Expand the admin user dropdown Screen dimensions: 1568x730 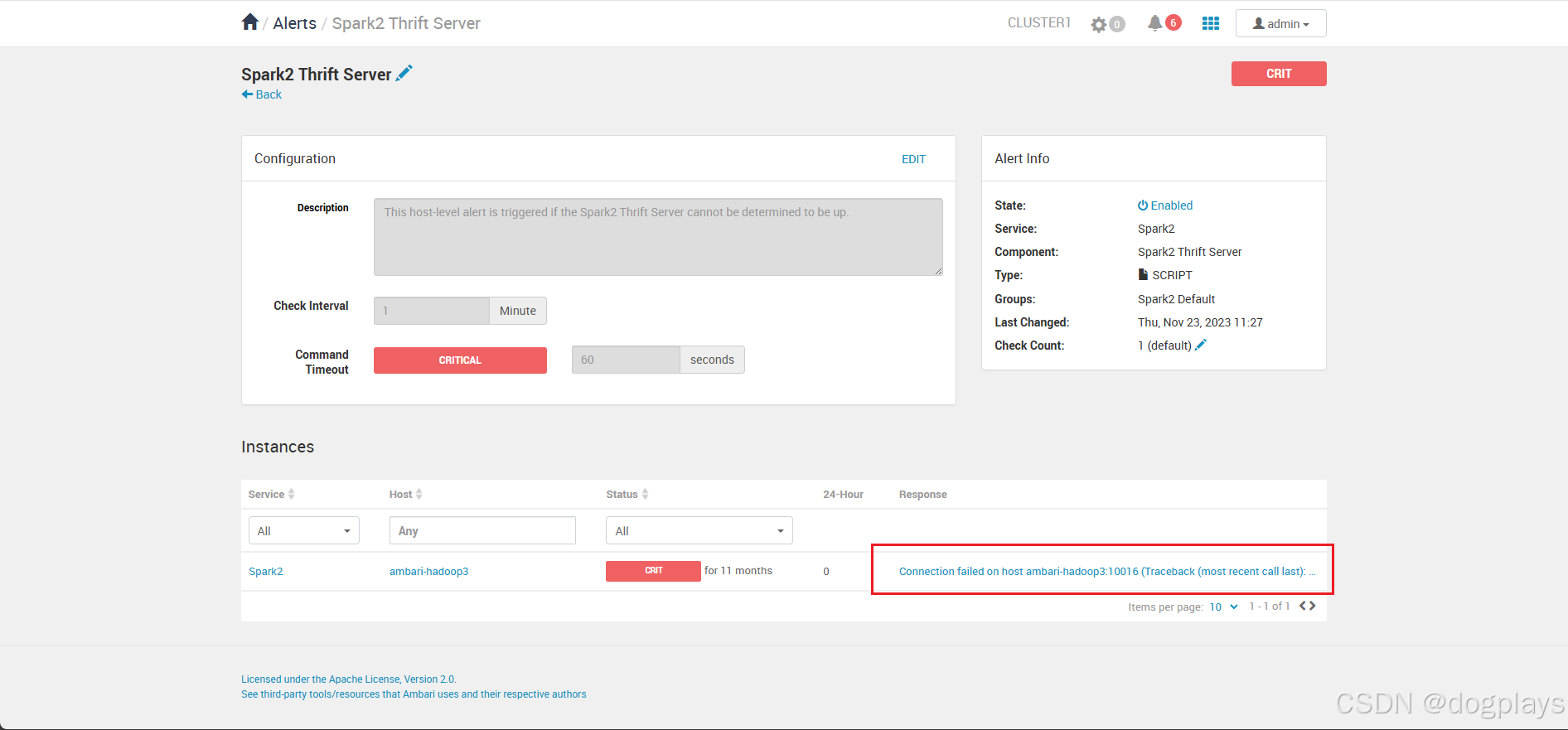pyautogui.click(x=1280, y=23)
